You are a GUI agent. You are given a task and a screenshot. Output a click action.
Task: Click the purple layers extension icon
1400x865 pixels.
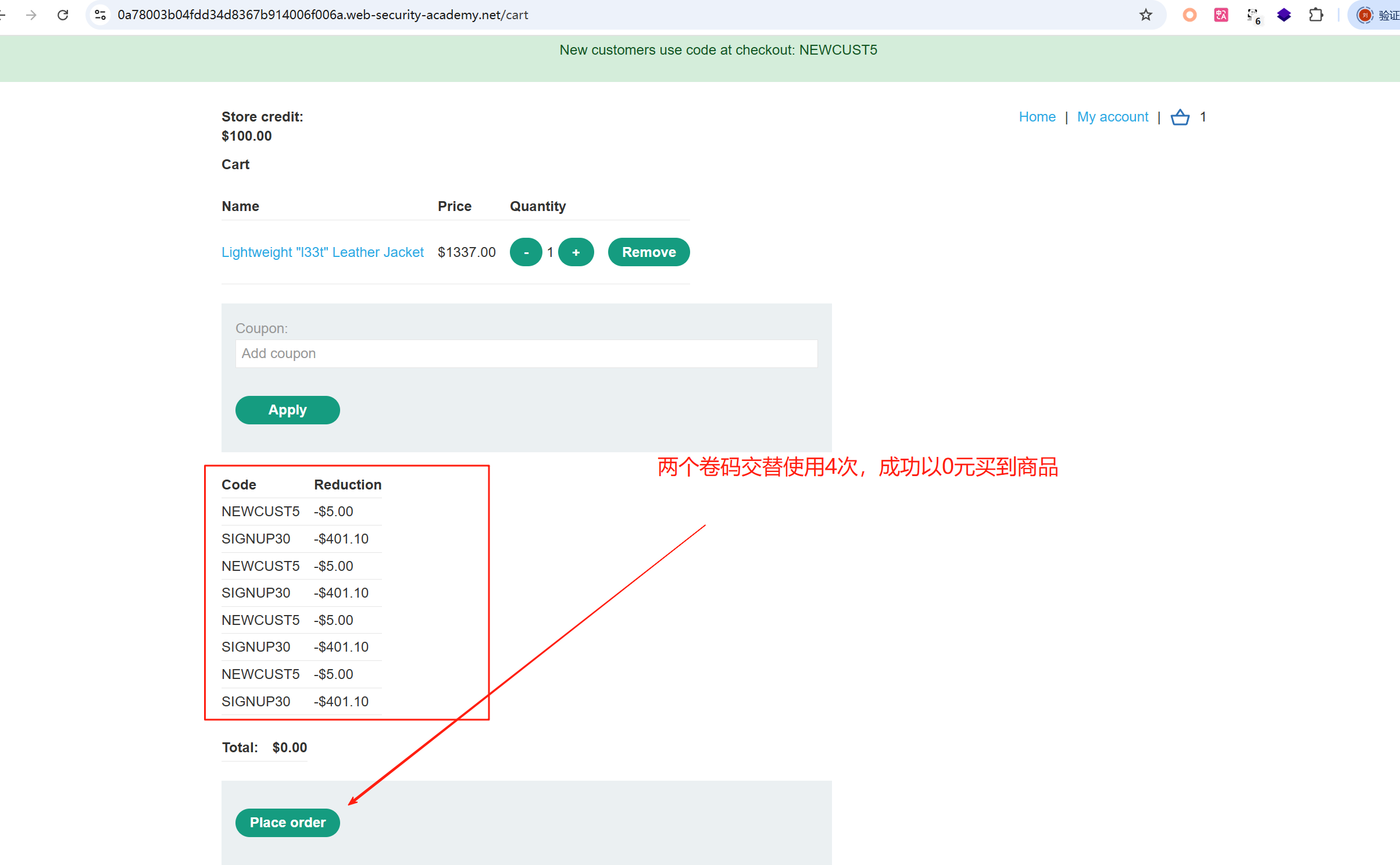coord(1284,15)
